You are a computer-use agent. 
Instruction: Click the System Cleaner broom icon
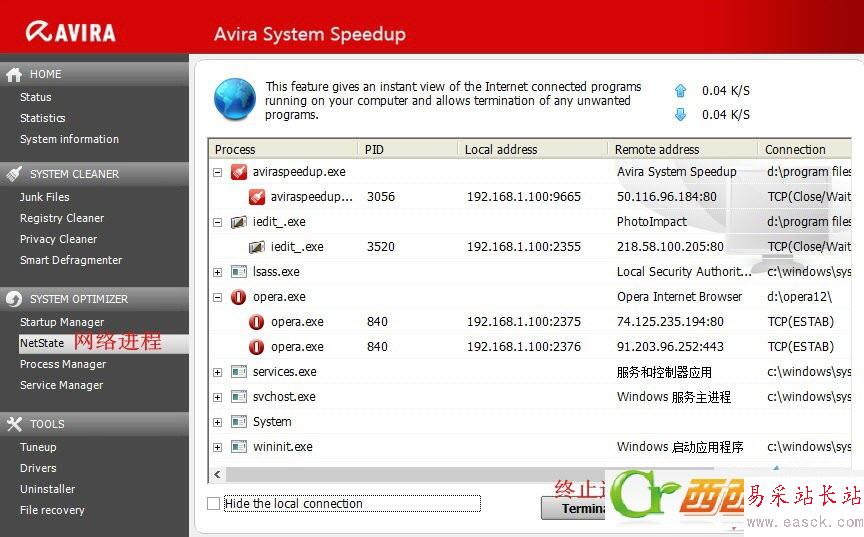[x=14, y=174]
